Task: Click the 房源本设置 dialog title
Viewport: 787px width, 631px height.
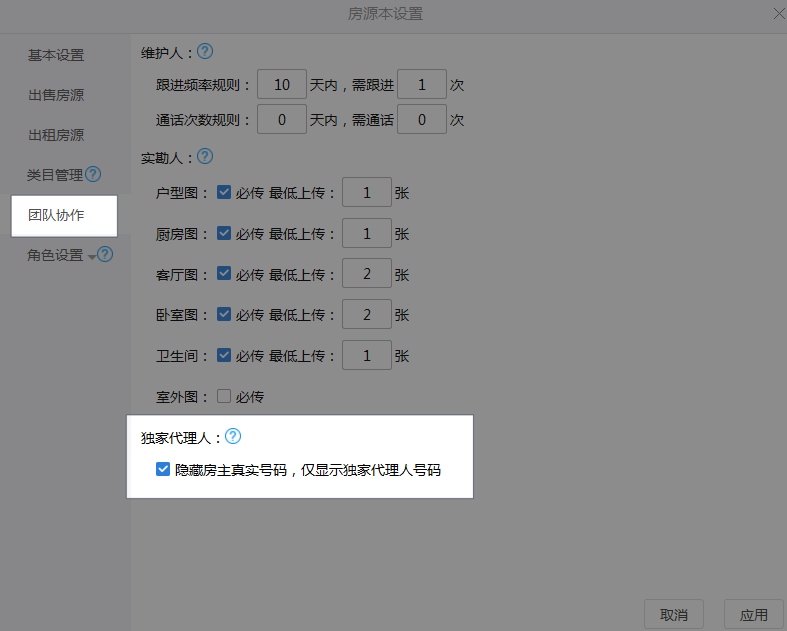Action: 385,14
